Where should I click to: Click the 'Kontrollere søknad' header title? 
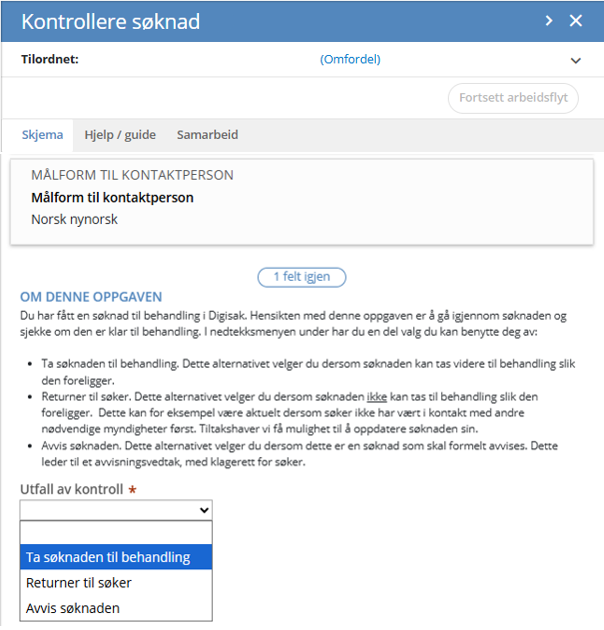[x=111, y=22]
